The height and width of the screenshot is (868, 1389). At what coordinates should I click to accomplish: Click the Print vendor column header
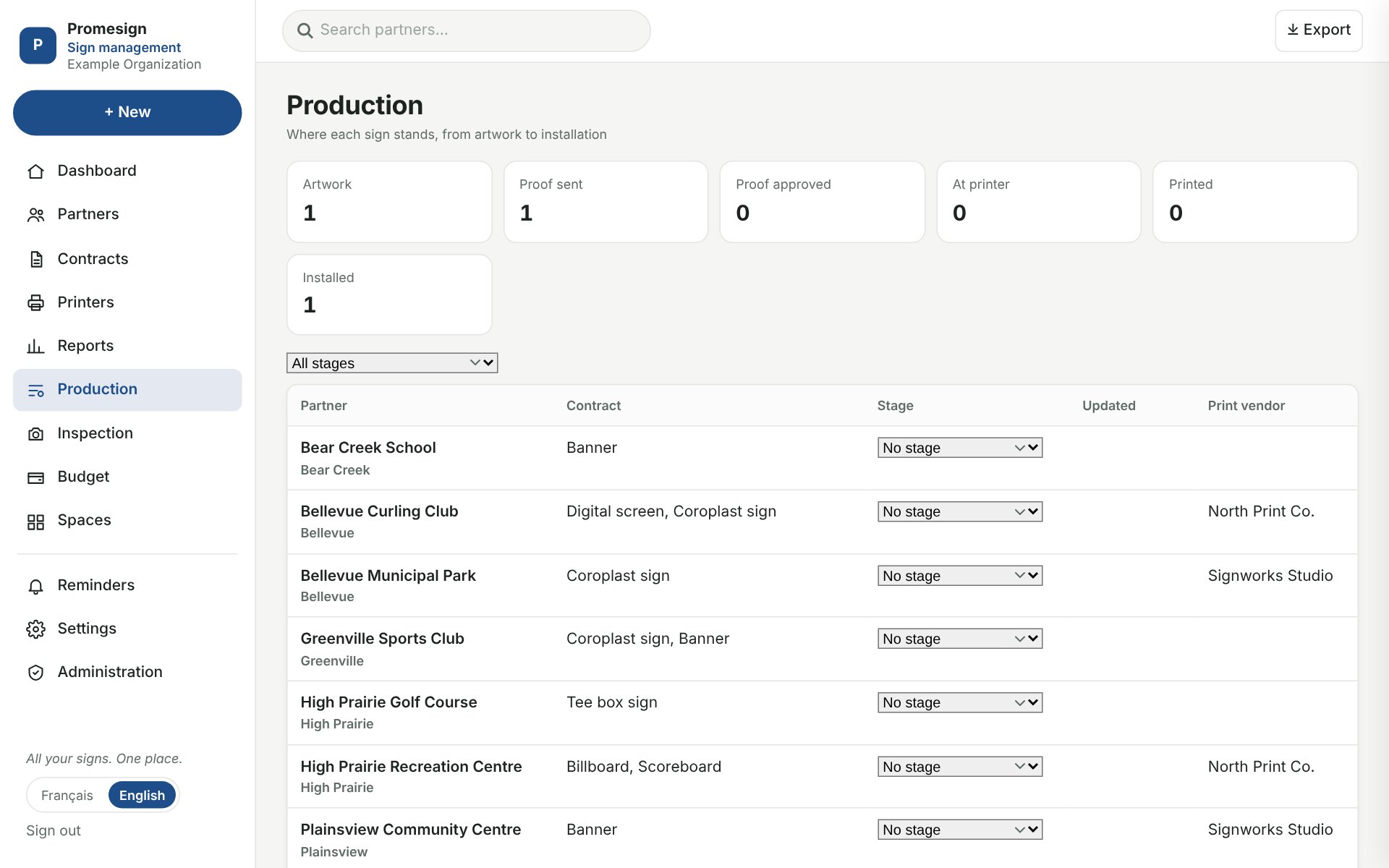pyautogui.click(x=1246, y=406)
